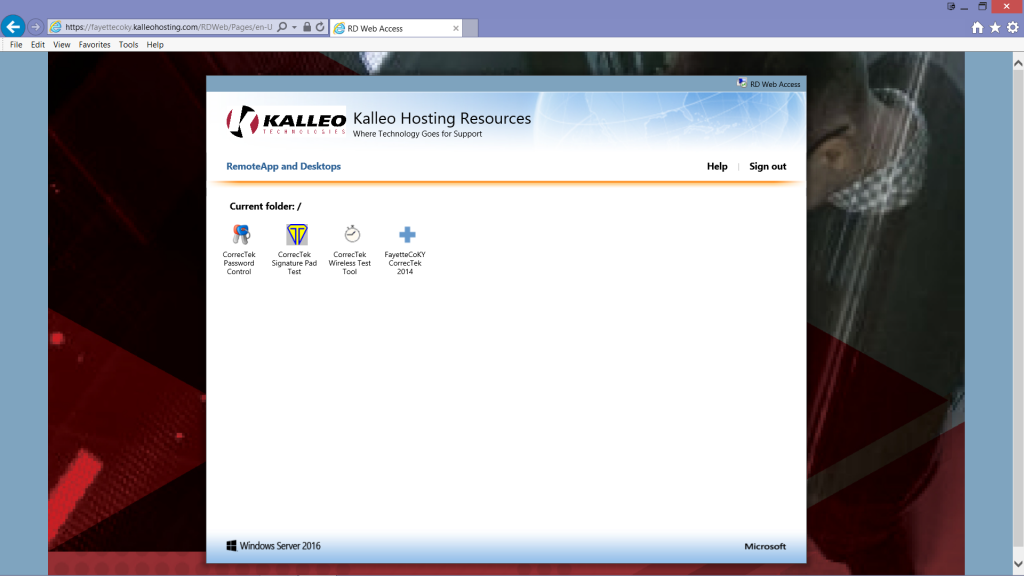This screenshot has height=576, width=1024.
Task: Click 'Where Technology Goes for Support' tagline
Action: click(417, 134)
